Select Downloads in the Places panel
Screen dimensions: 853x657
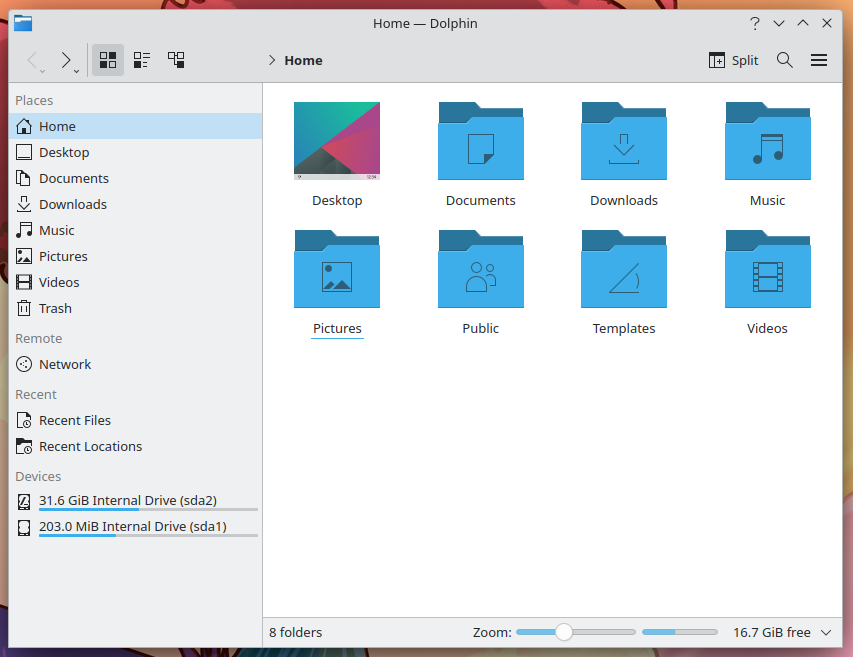[x=135, y=204]
